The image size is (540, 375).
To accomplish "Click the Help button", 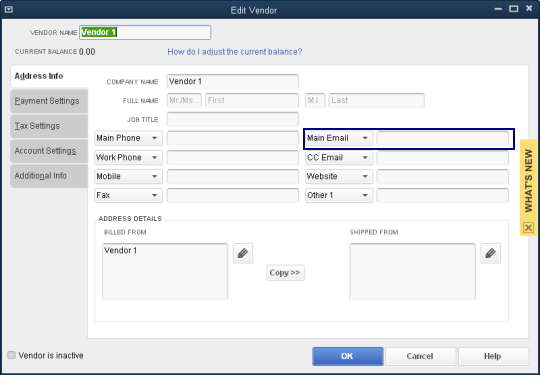I will [x=493, y=356].
